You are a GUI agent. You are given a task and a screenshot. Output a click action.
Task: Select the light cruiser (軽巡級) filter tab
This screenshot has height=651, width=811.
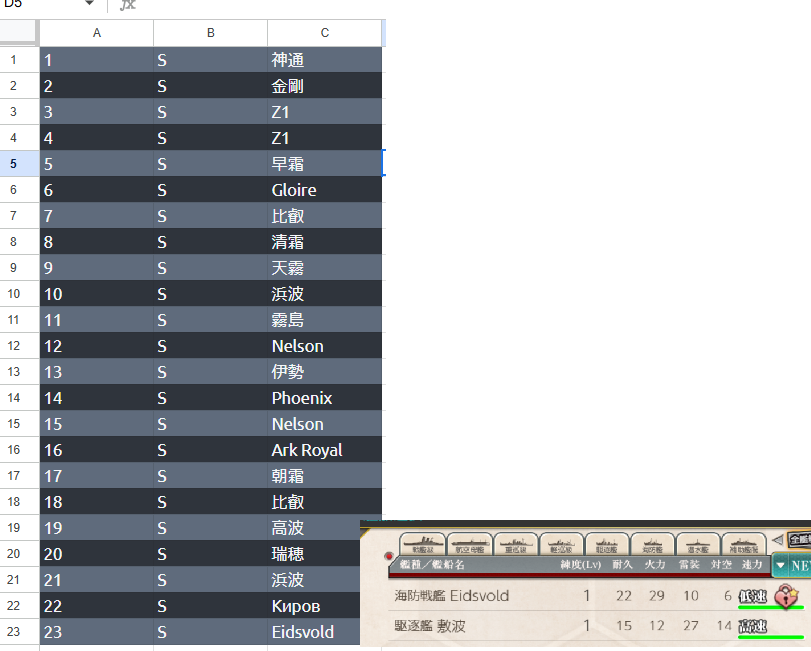point(562,543)
